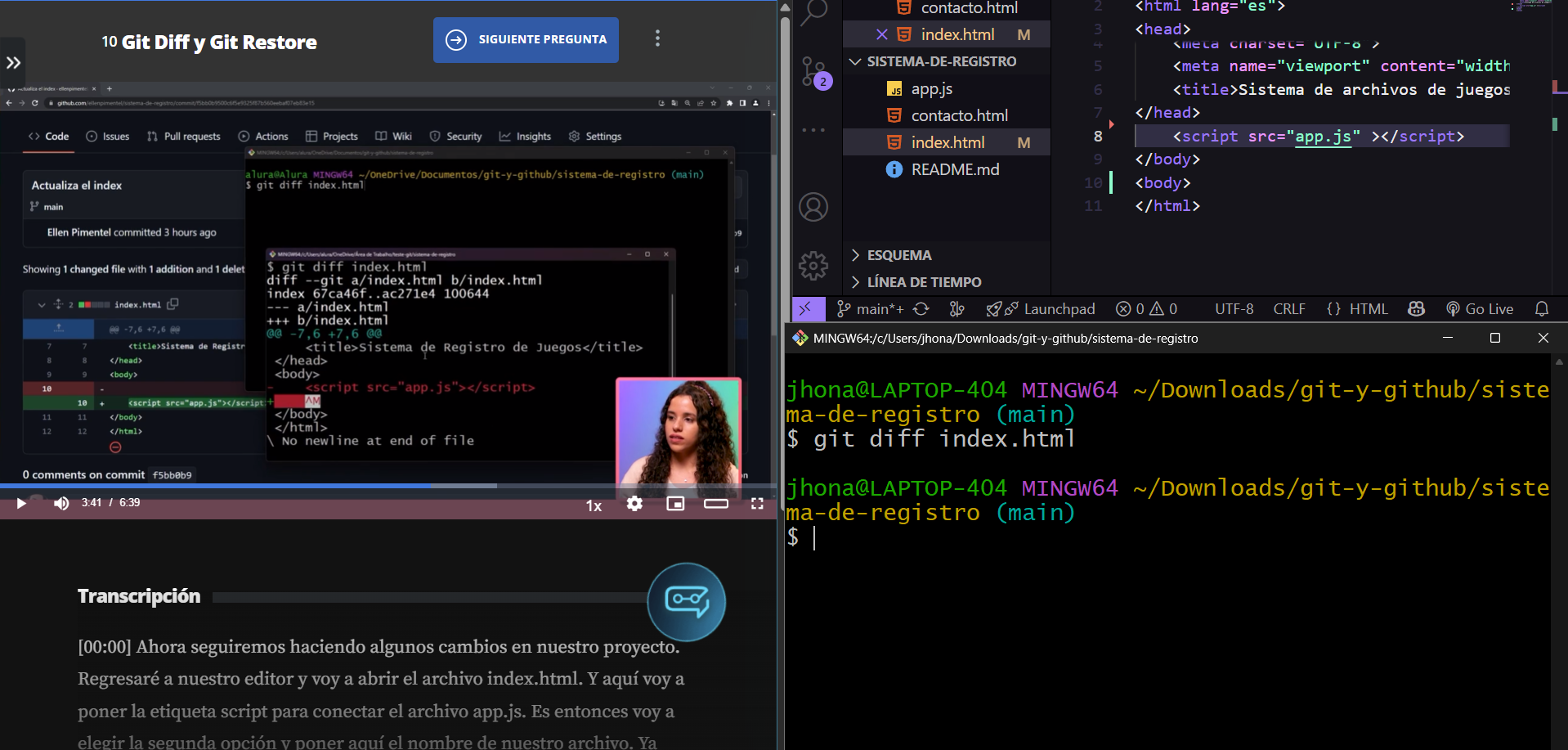1568x750 pixels.
Task: Open the floating chat assistant icon
Action: [687, 602]
